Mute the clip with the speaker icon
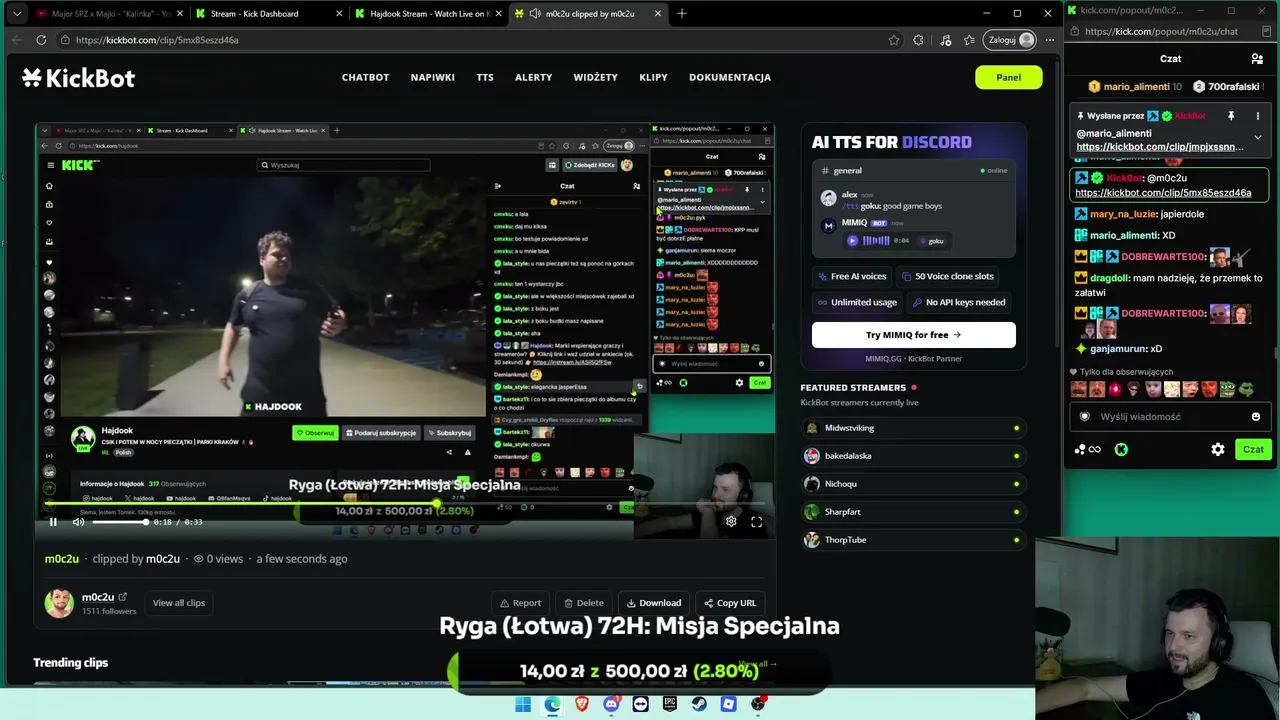 click(x=78, y=522)
